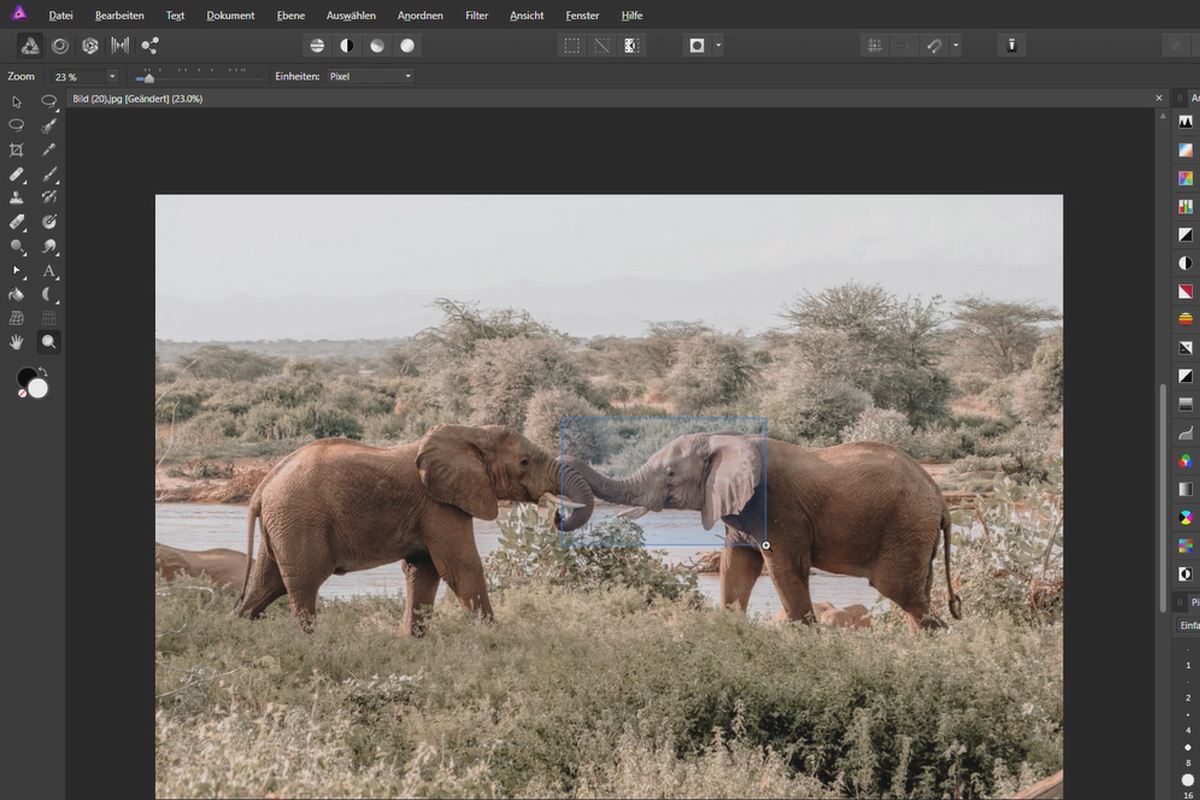Toggle the Quick Mask toolbar button
The image size is (1200, 800).
(x=697, y=45)
